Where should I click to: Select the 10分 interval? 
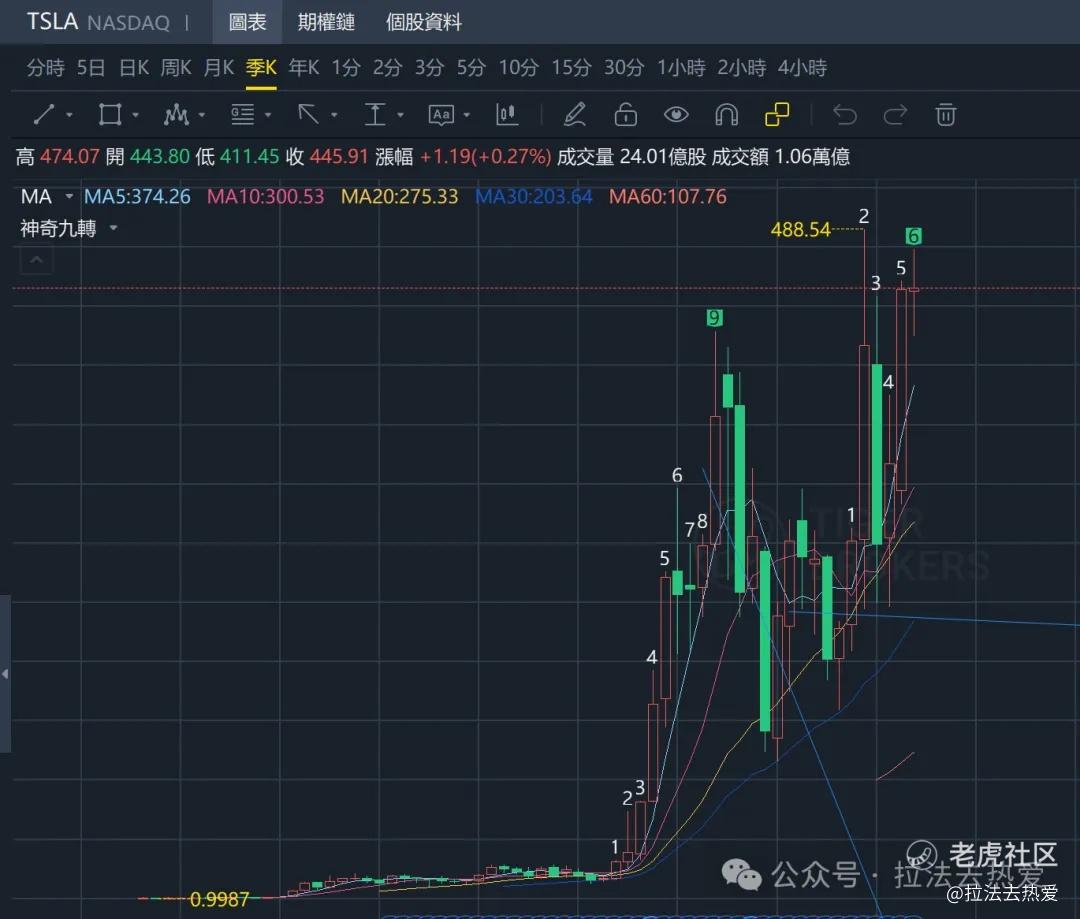(x=519, y=68)
